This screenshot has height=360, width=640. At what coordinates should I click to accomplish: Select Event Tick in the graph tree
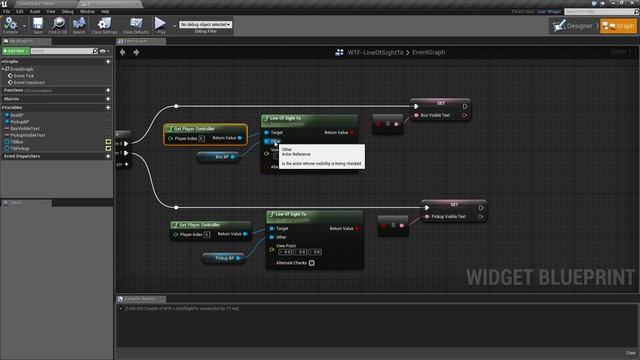(x=24, y=76)
